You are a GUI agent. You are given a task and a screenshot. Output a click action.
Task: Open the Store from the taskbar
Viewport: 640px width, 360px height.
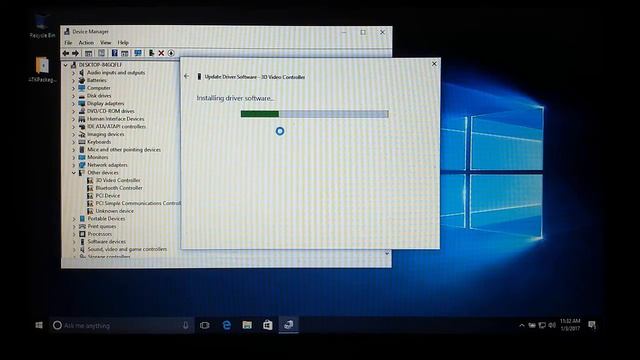coord(268,325)
